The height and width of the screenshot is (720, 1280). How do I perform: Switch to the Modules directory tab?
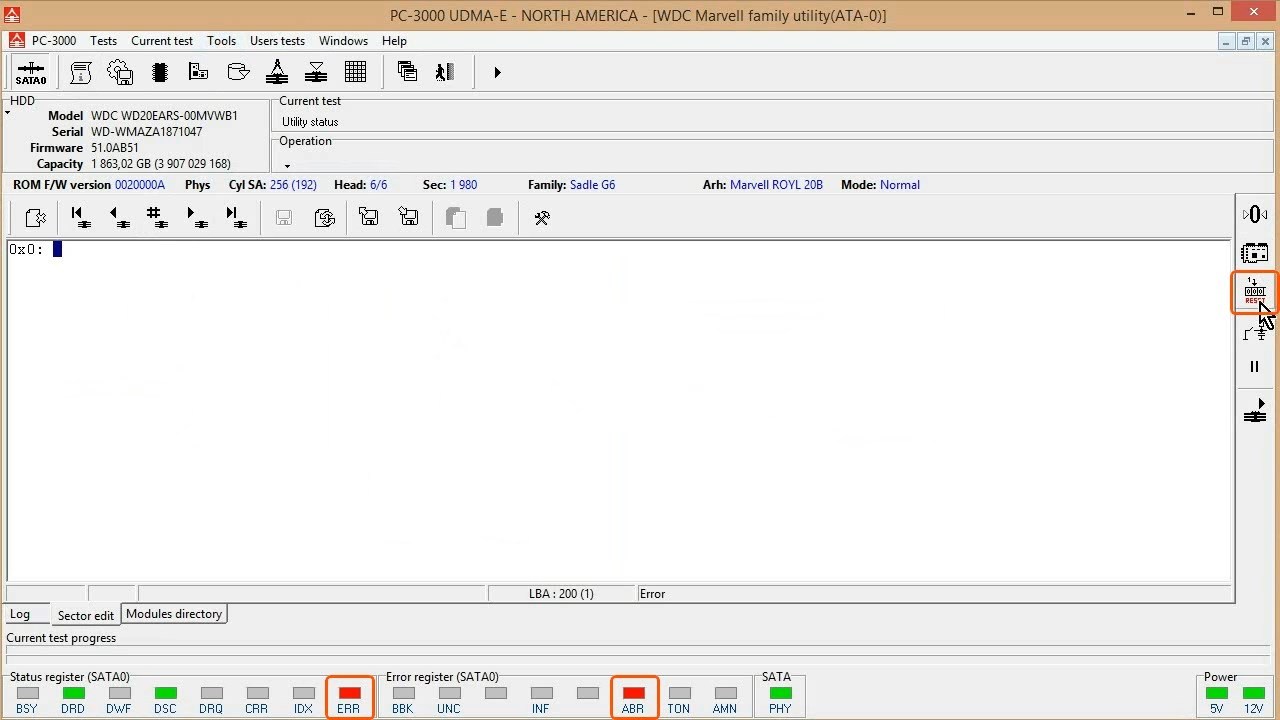click(174, 614)
